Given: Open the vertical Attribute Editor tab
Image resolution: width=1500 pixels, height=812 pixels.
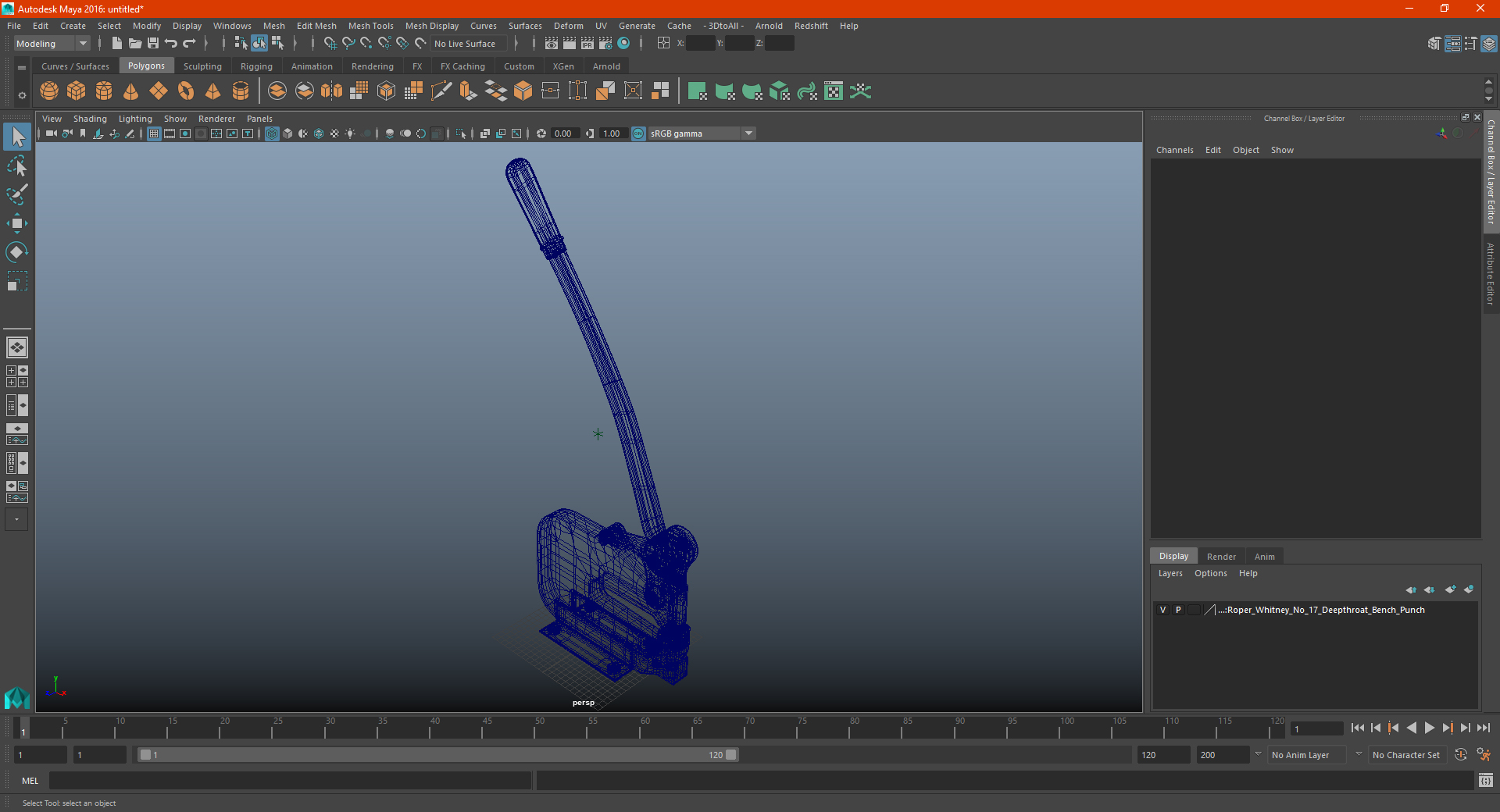Looking at the screenshot, I should 1491,273.
